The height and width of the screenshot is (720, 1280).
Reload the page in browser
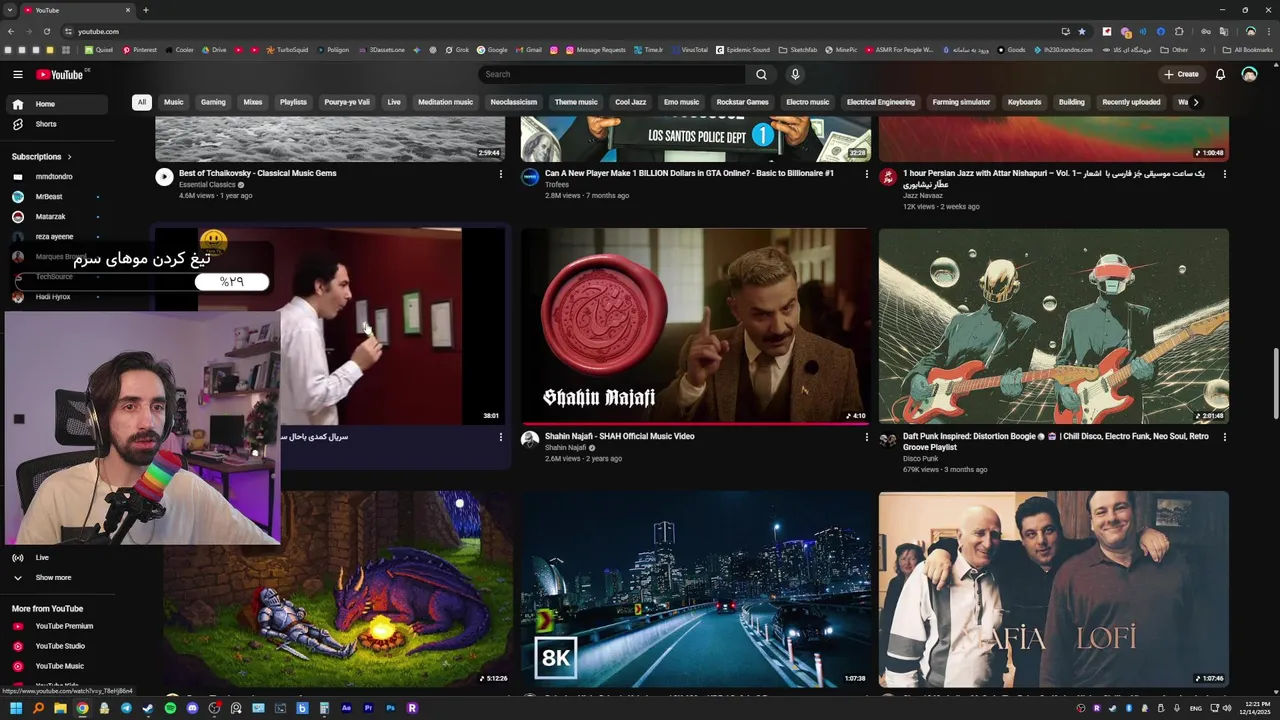(47, 31)
